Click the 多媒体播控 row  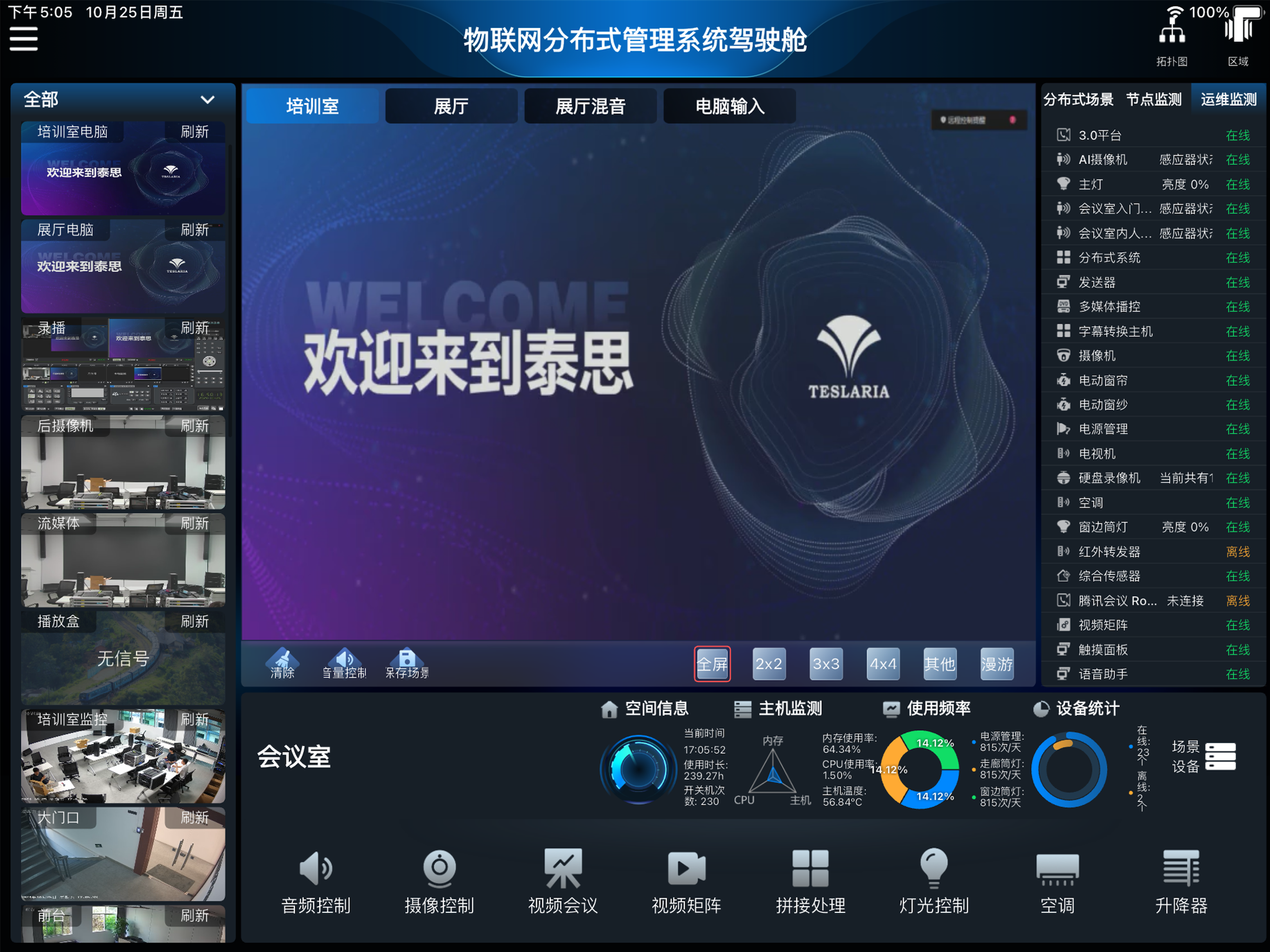(x=1153, y=306)
